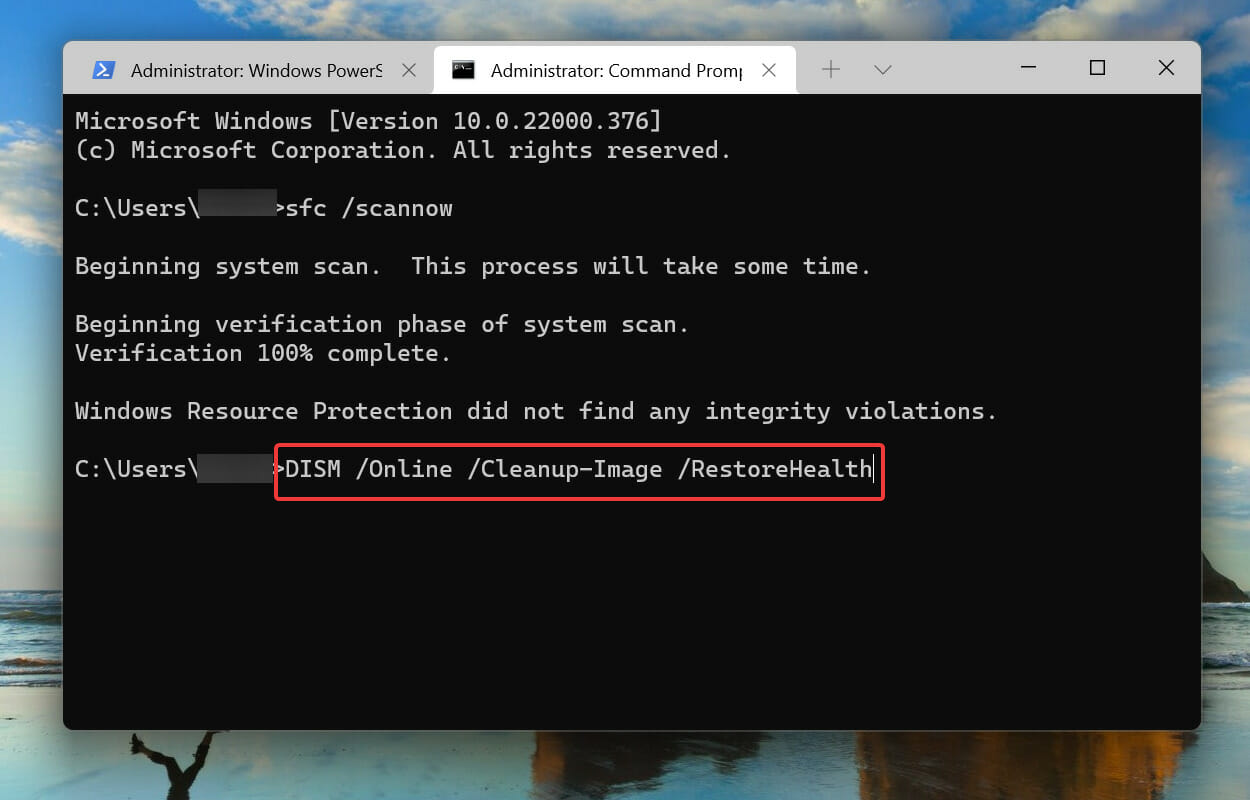
Task: Close the Windows PowerShell tab
Action: point(409,70)
